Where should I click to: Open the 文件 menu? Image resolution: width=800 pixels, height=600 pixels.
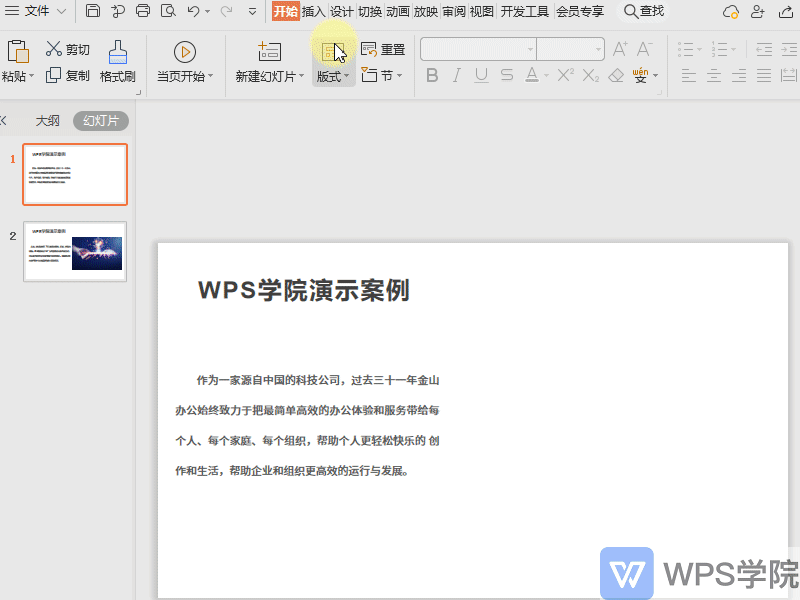point(37,11)
